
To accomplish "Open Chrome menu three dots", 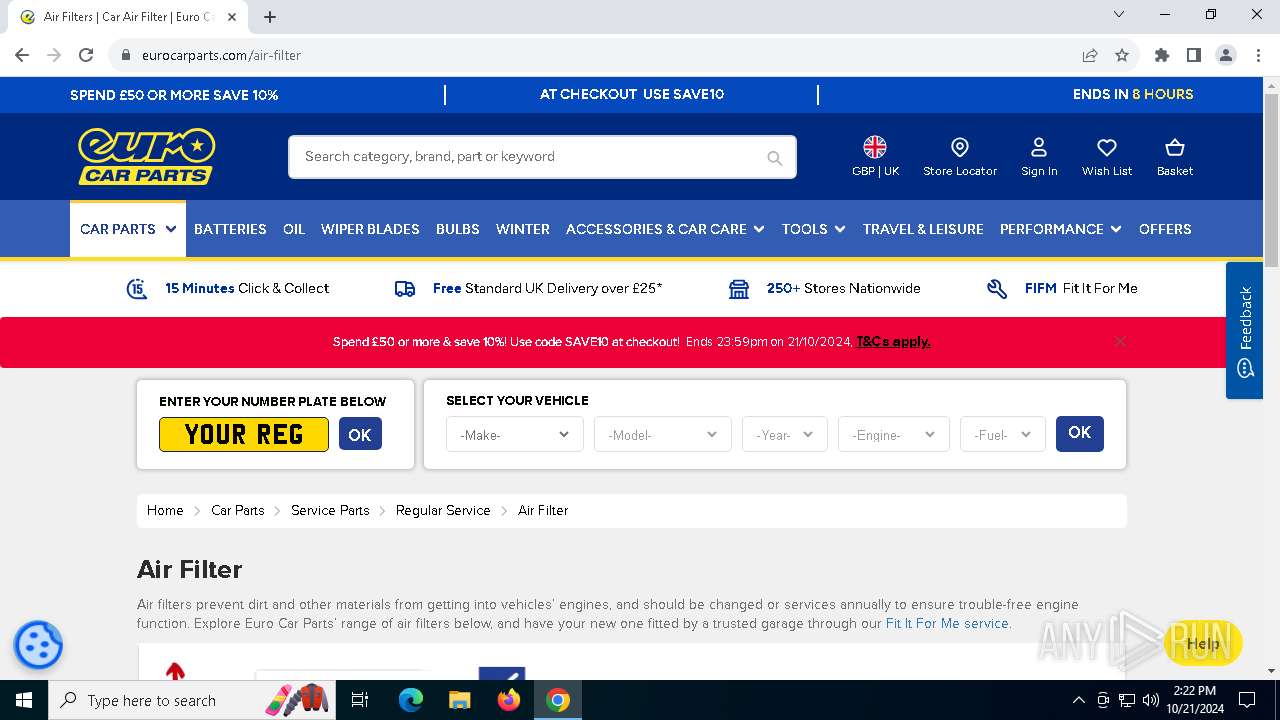I will 1258,55.
